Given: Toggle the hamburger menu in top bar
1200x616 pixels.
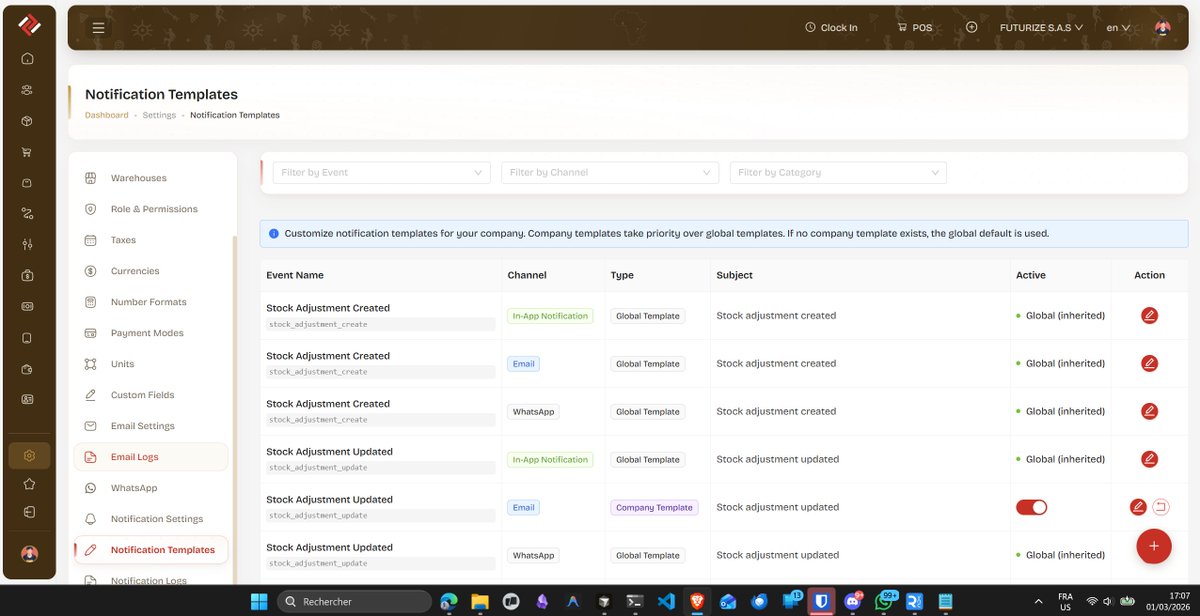Looking at the screenshot, I should click(98, 28).
